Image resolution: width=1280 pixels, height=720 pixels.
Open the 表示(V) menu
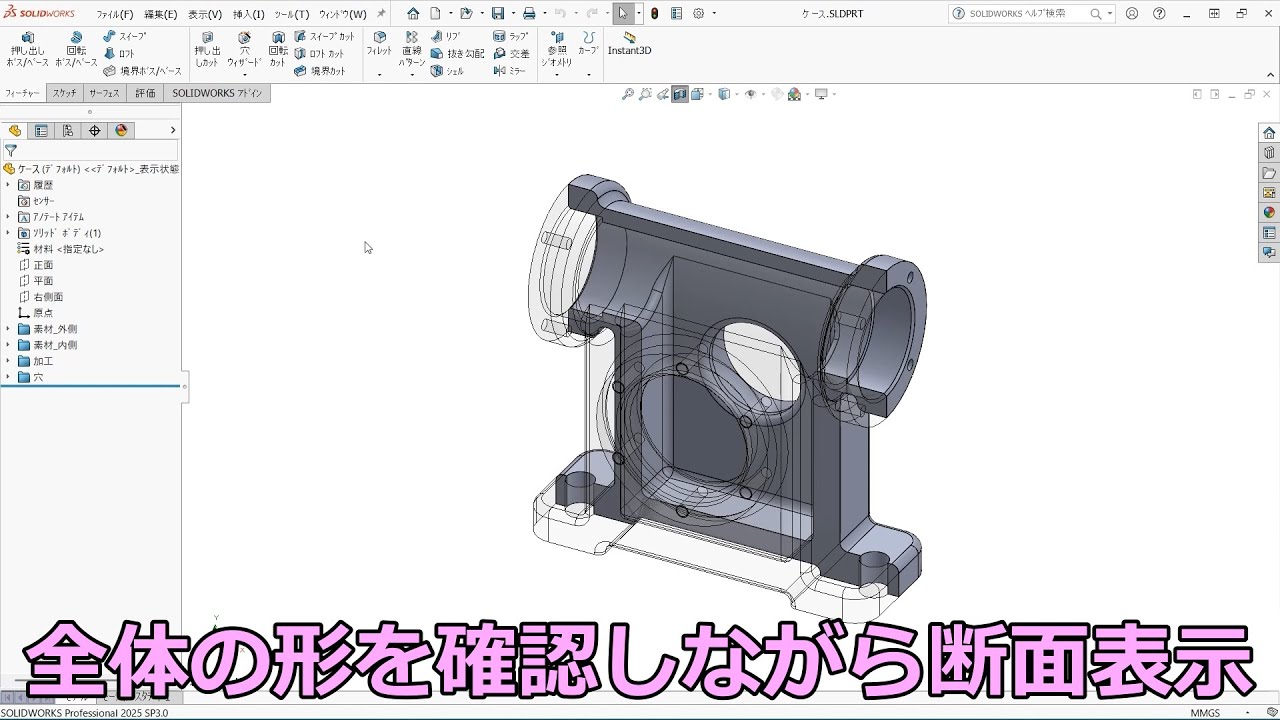[x=205, y=14]
